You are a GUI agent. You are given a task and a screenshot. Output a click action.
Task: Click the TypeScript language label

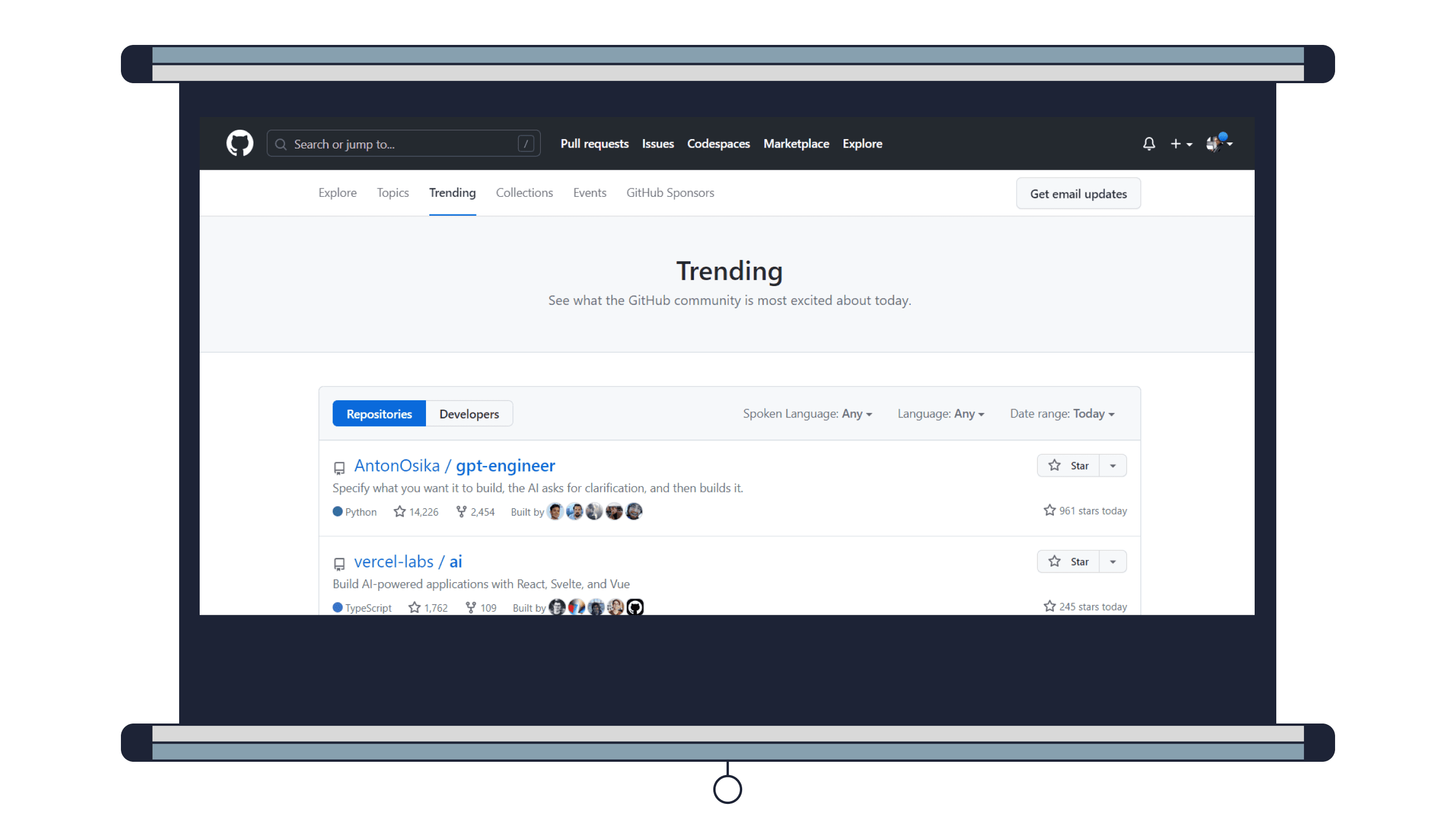362,608
